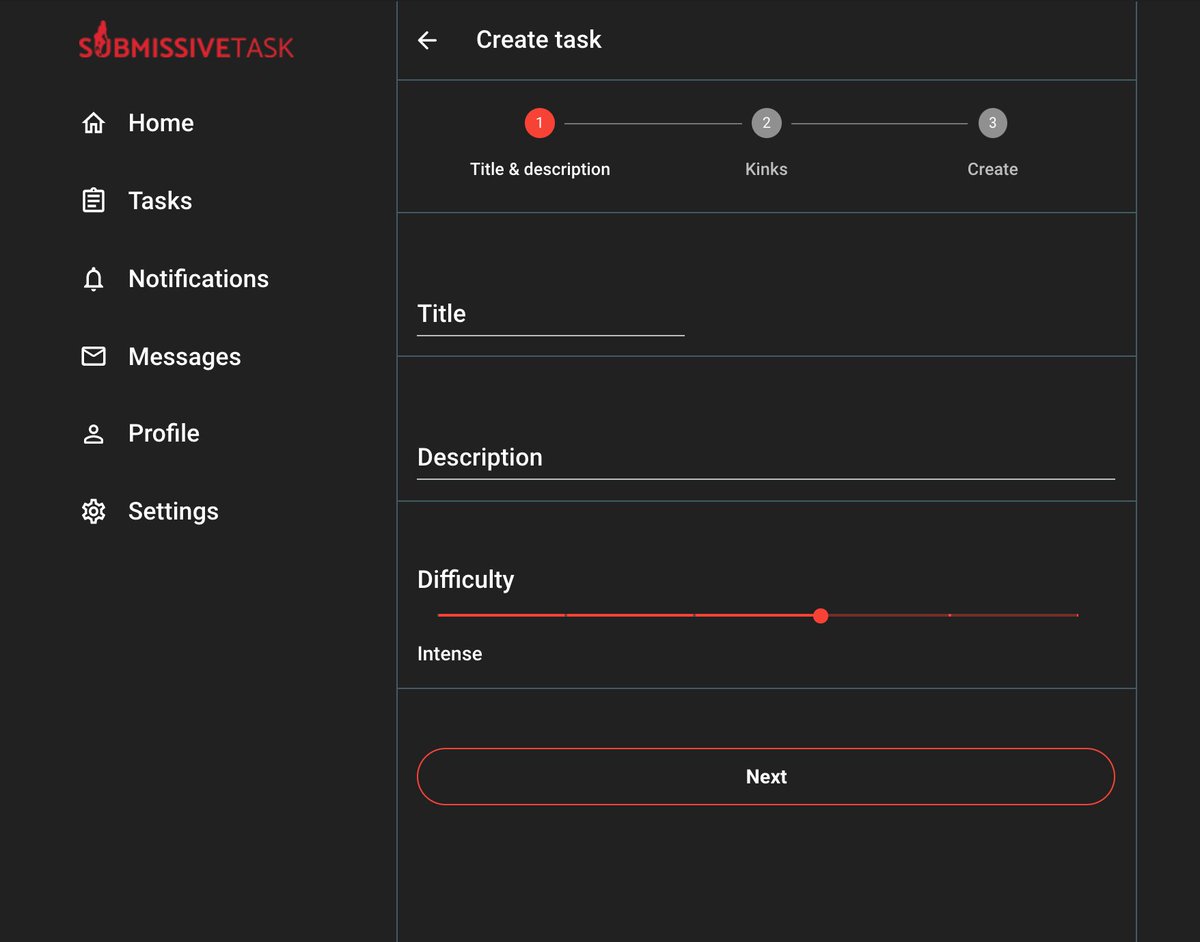Open the Create step label
The image size is (1200, 942).
coord(992,168)
